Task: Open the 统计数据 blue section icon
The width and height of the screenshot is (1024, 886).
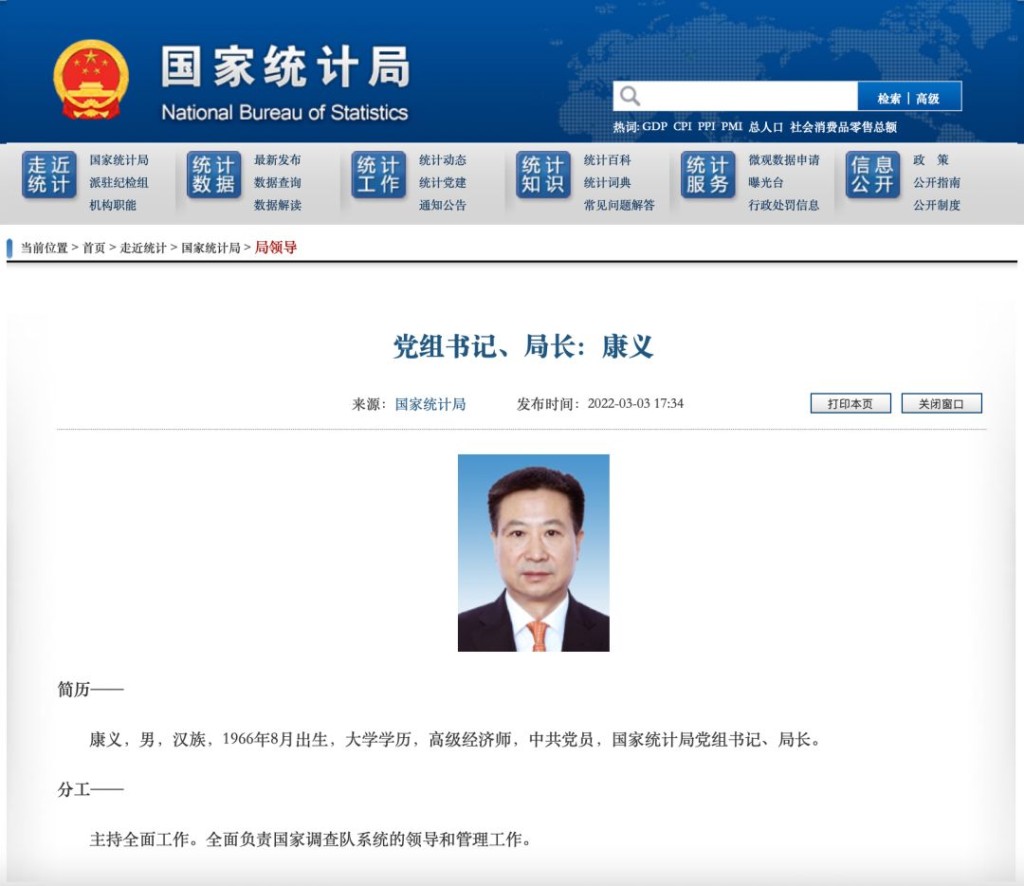Action: 213,175
